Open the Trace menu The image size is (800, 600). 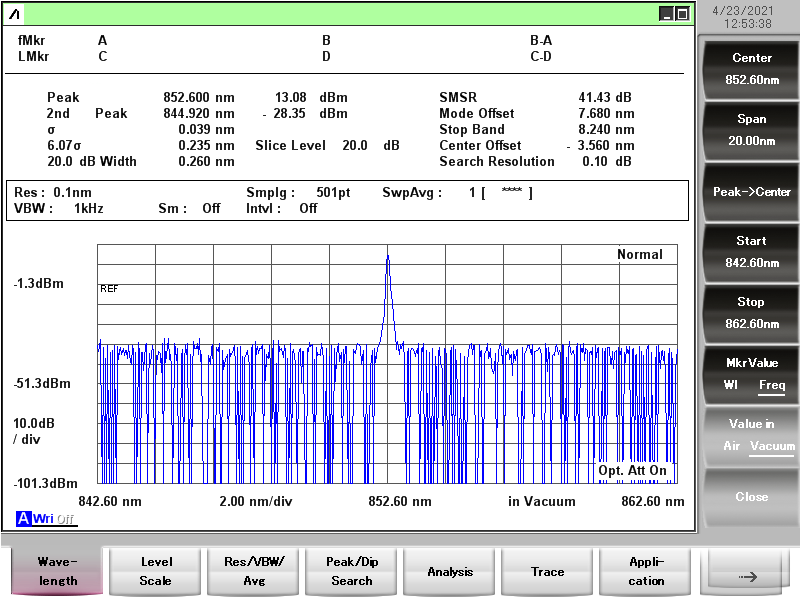pos(548,571)
